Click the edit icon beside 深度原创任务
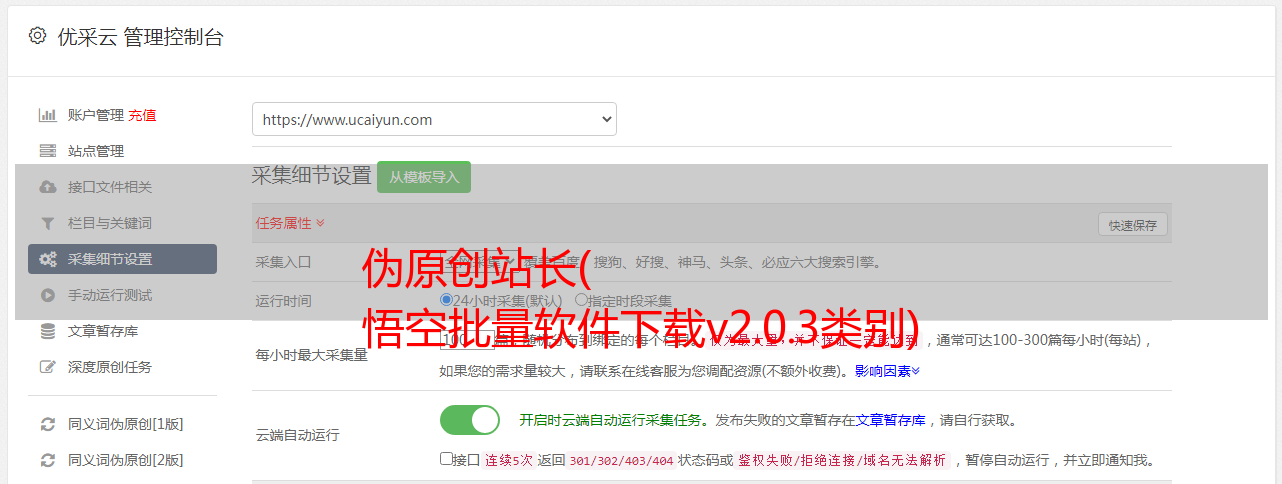The height and width of the screenshot is (484, 1282). (47, 367)
